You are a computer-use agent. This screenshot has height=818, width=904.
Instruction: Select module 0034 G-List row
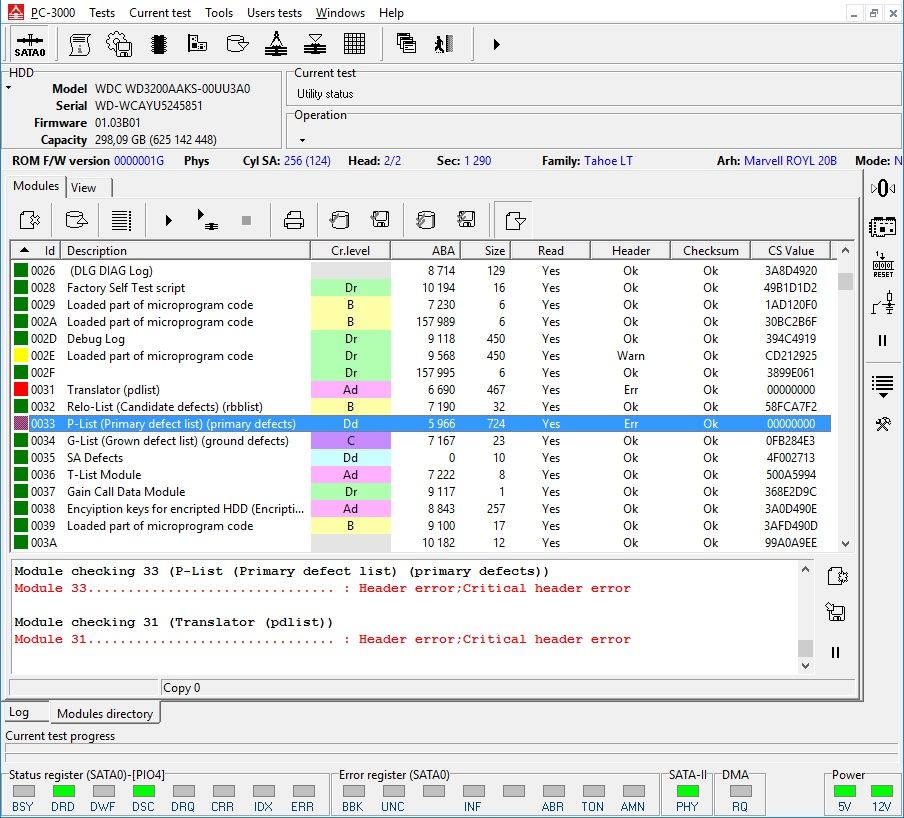coord(421,441)
